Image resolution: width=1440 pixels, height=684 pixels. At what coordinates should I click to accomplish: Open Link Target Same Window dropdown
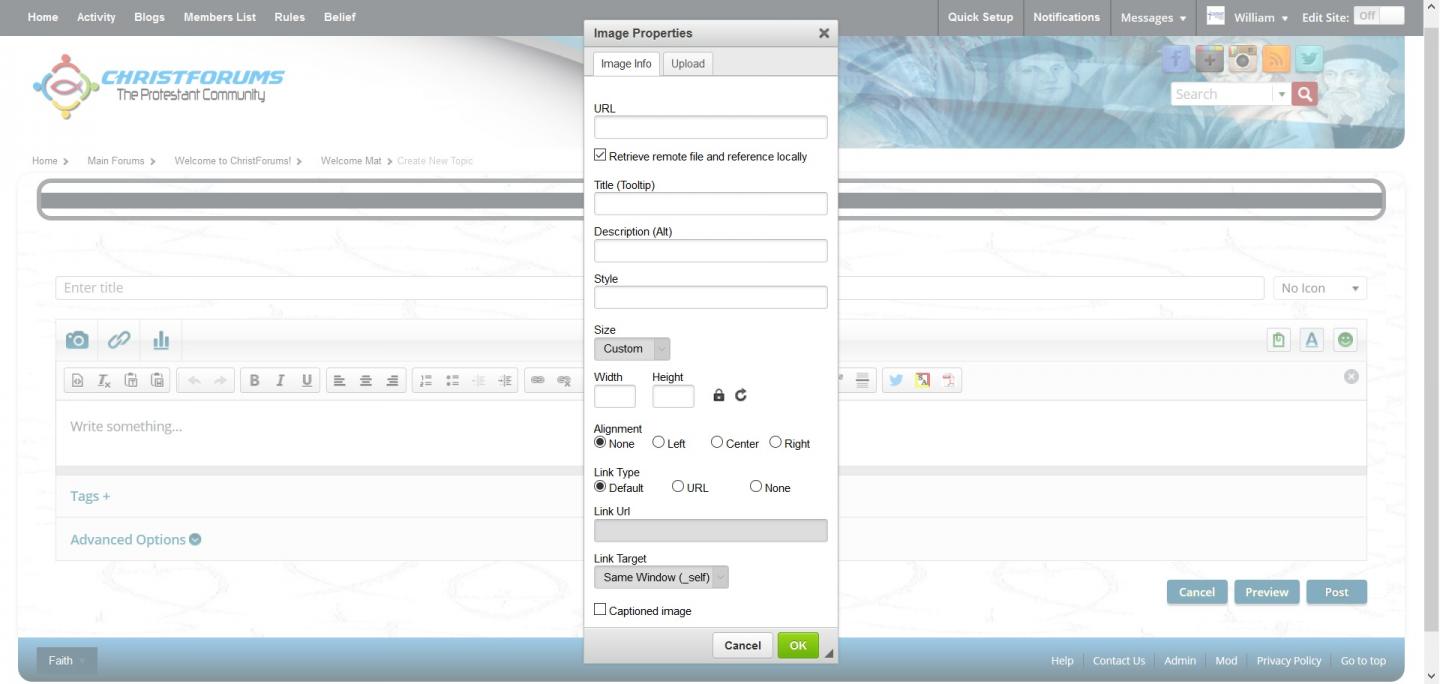pos(661,577)
